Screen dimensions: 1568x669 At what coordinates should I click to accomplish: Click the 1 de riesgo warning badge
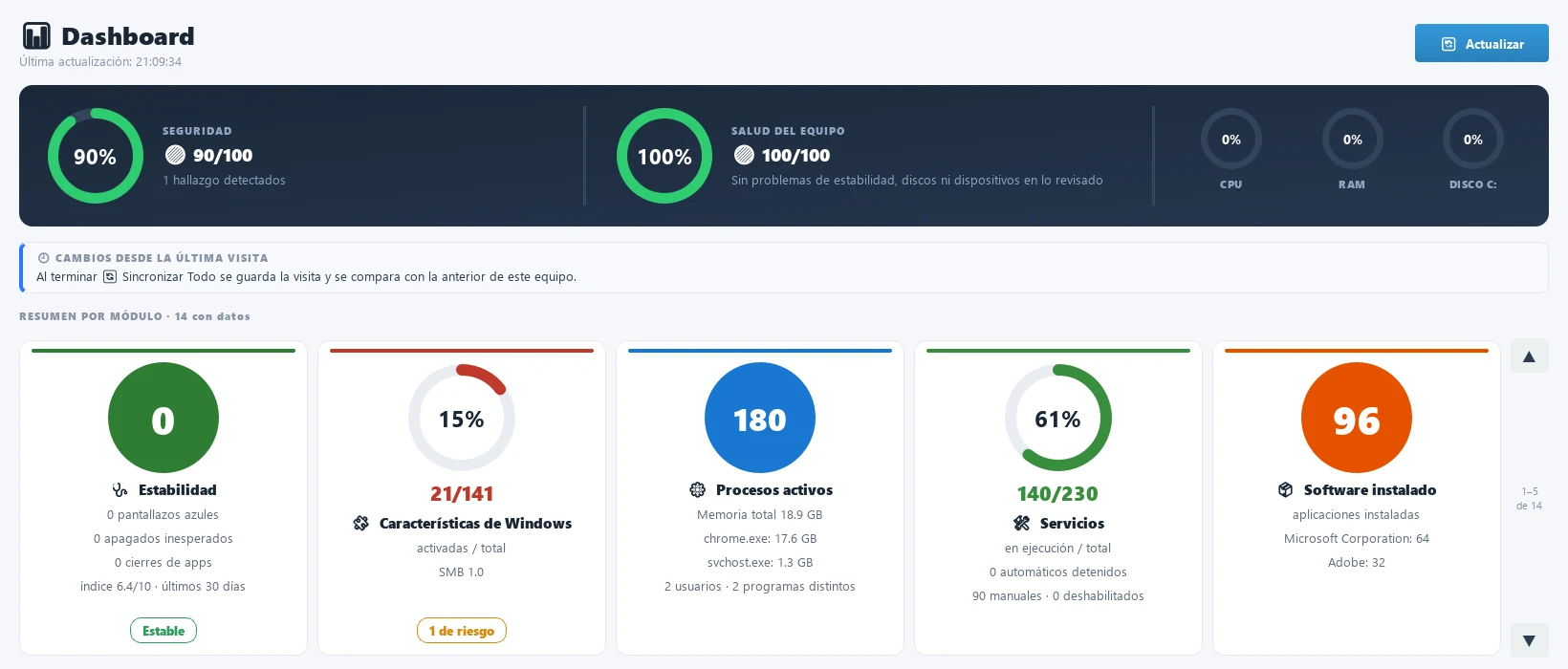(462, 631)
